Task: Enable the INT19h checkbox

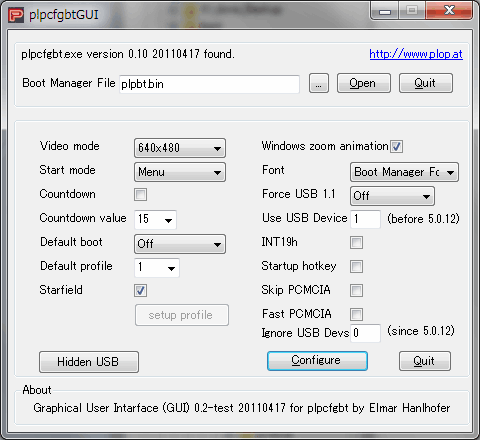Action: coord(356,242)
